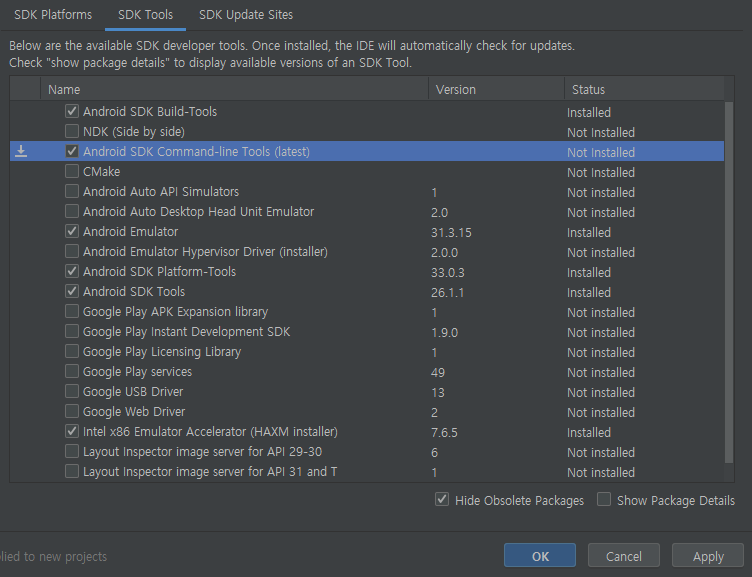Enable Show Package Details checkbox
Viewport: 752px width, 577px height.
click(604, 500)
